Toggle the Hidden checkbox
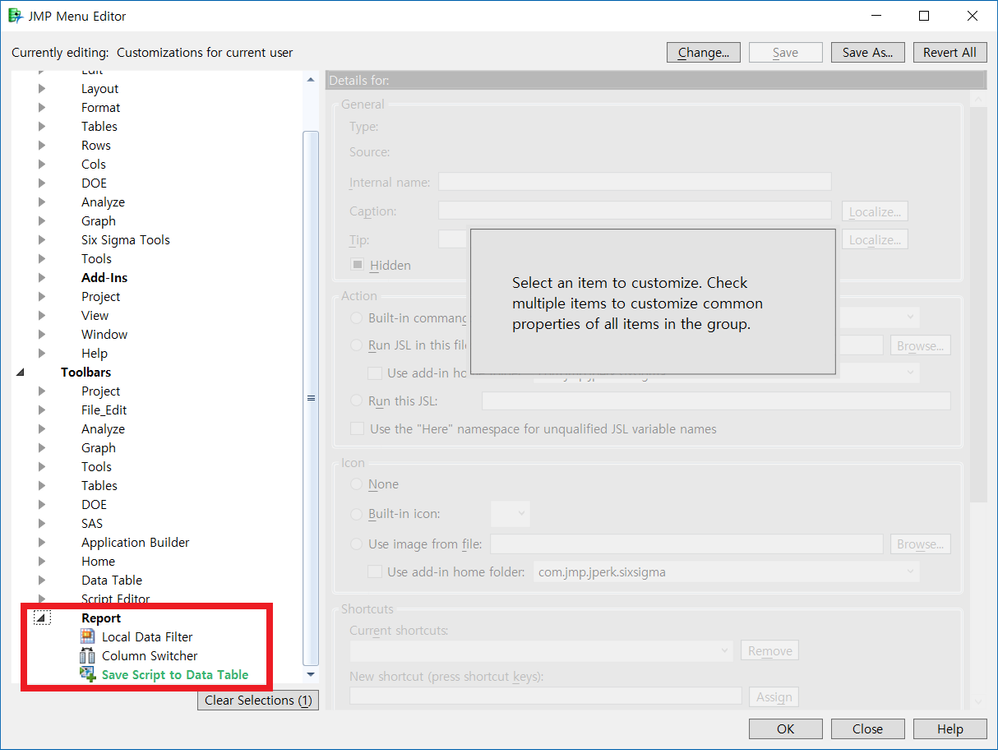 point(357,265)
